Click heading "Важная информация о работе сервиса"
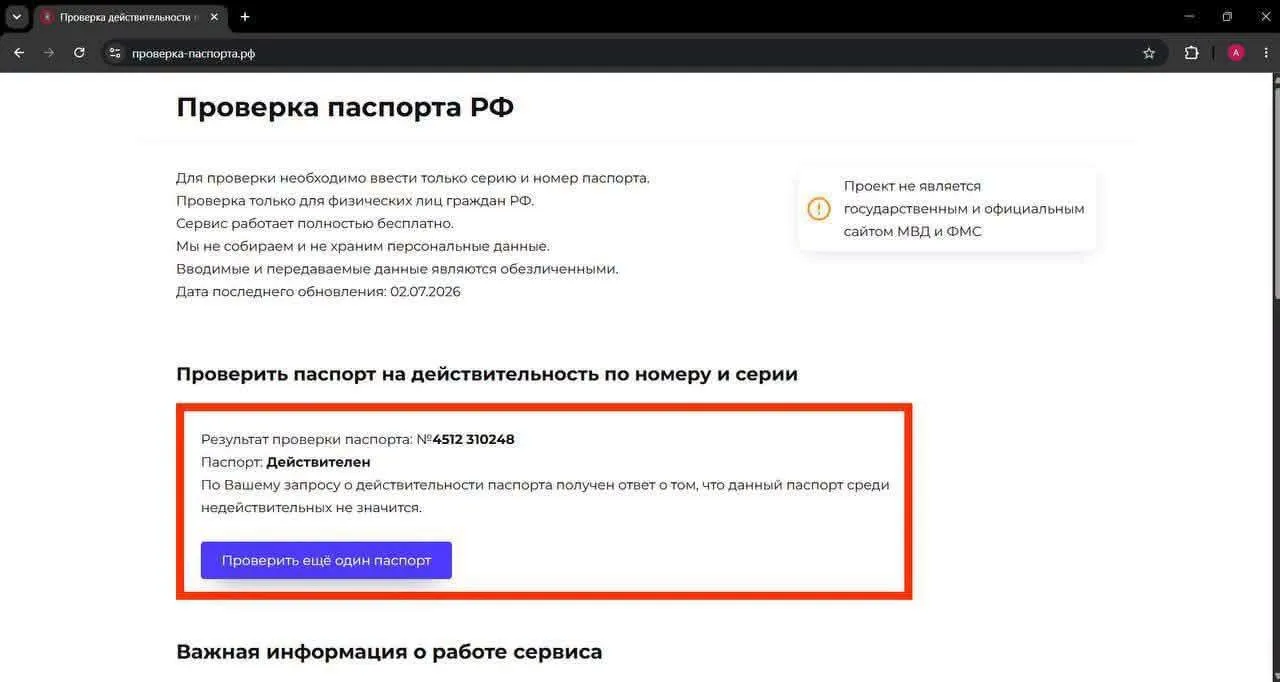 click(389, 652)
